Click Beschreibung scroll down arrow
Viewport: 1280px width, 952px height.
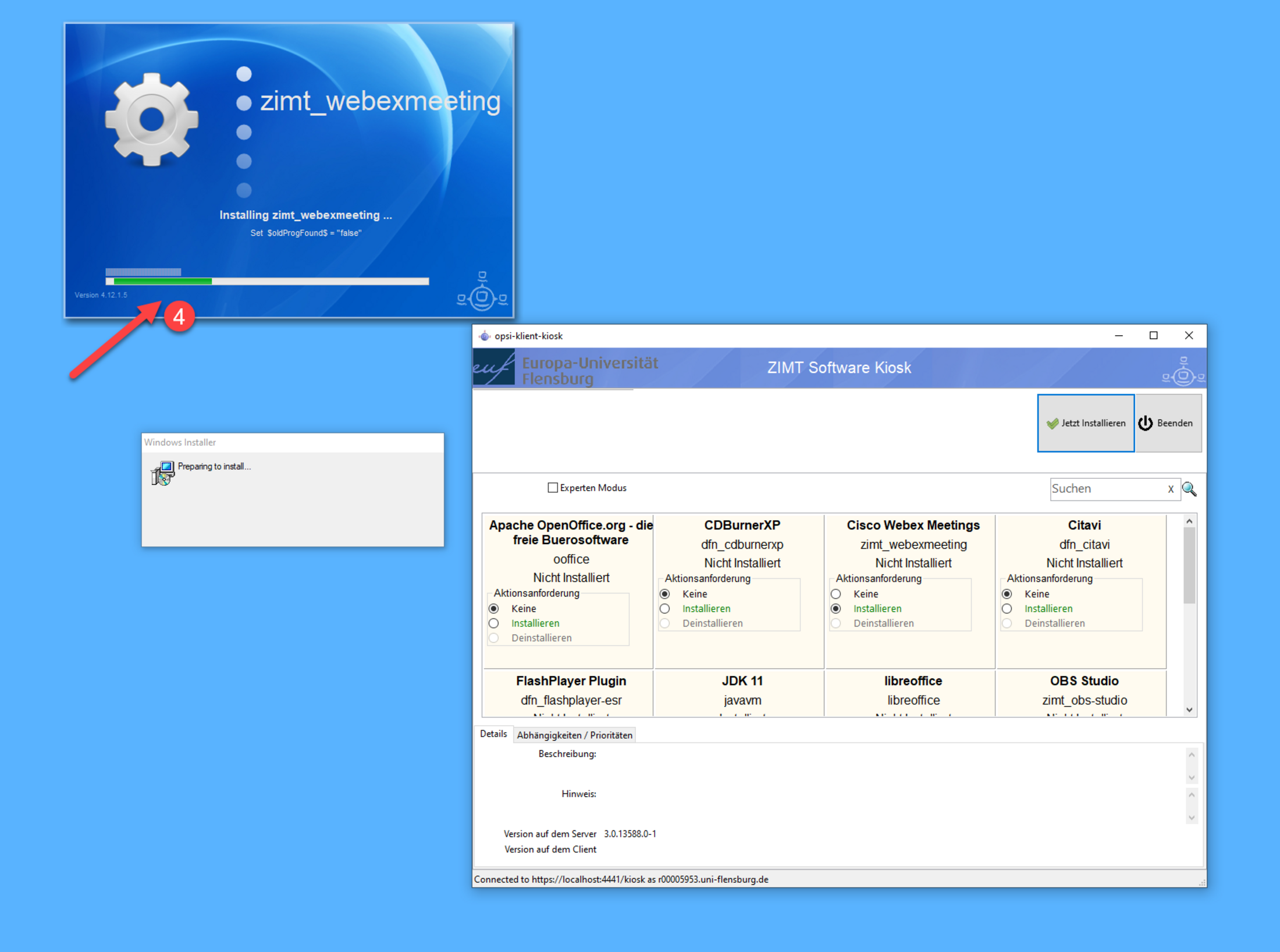(1191, 777)
